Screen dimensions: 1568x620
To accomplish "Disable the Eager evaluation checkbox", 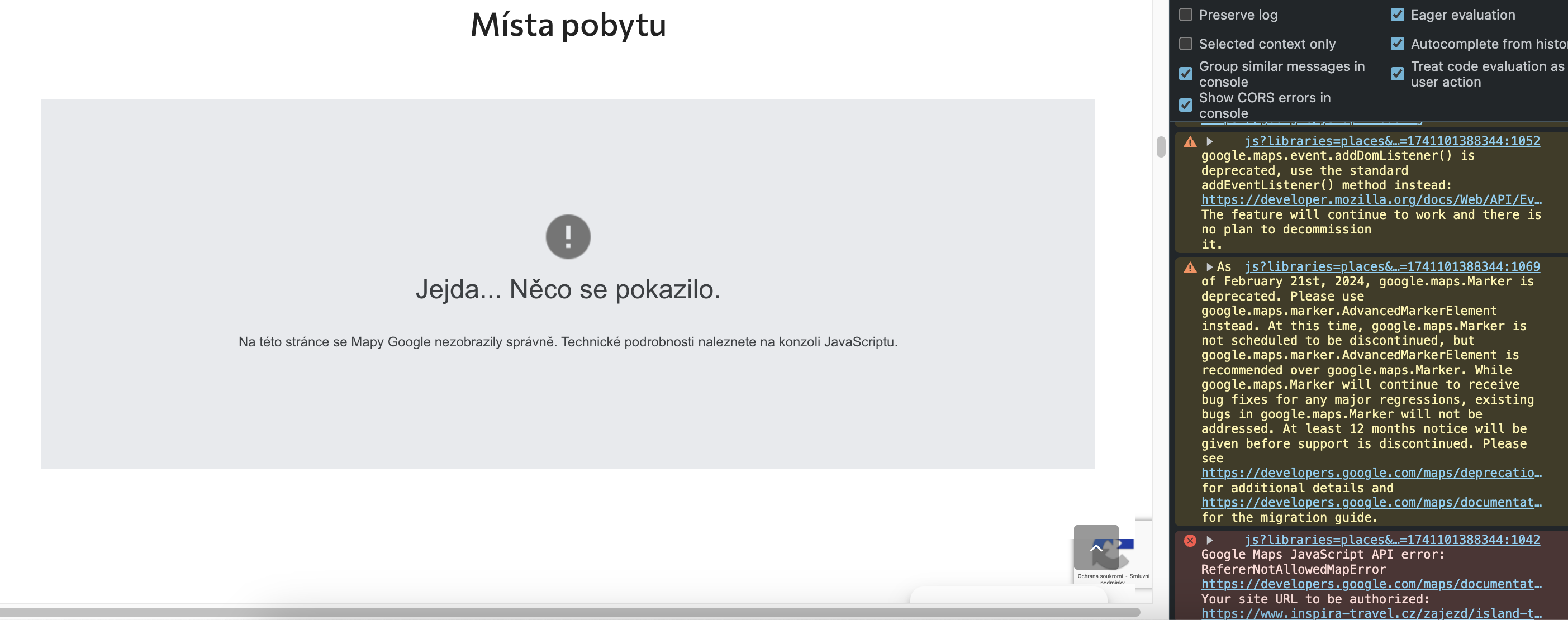I will point(1397,15).
